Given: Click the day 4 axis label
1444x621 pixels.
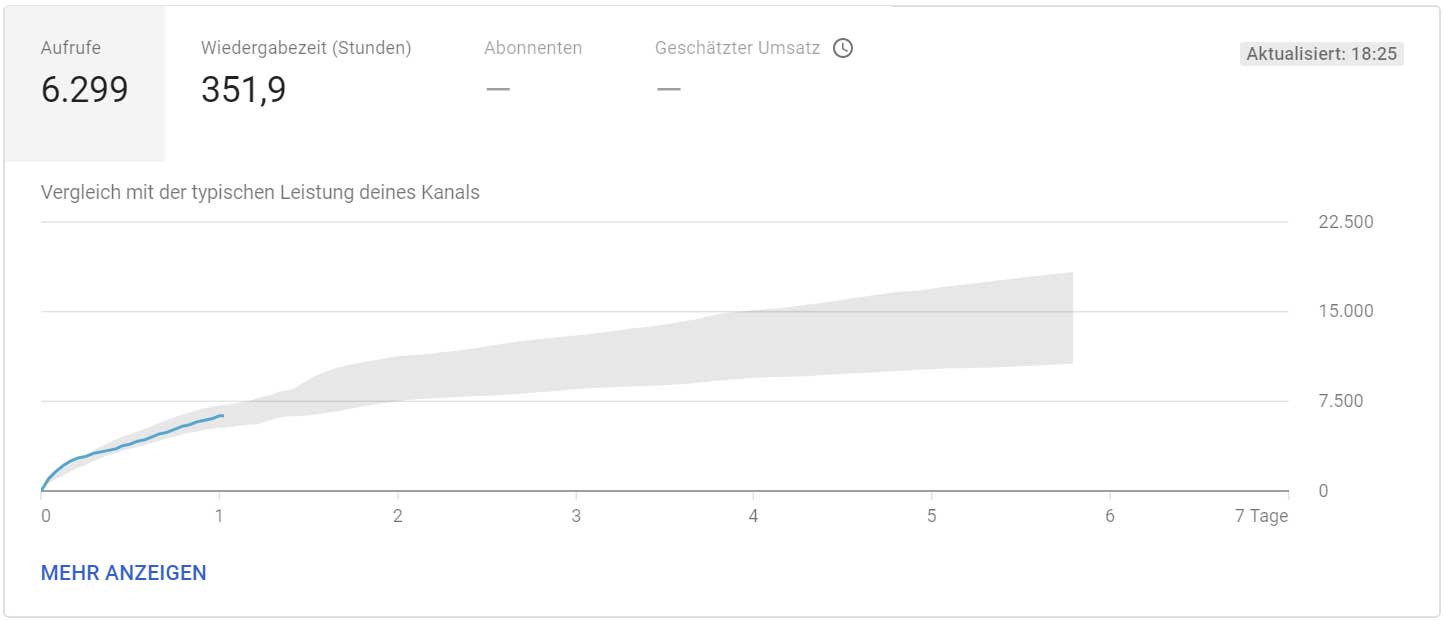Looking at the screenshot, I should tap(753, 516).
